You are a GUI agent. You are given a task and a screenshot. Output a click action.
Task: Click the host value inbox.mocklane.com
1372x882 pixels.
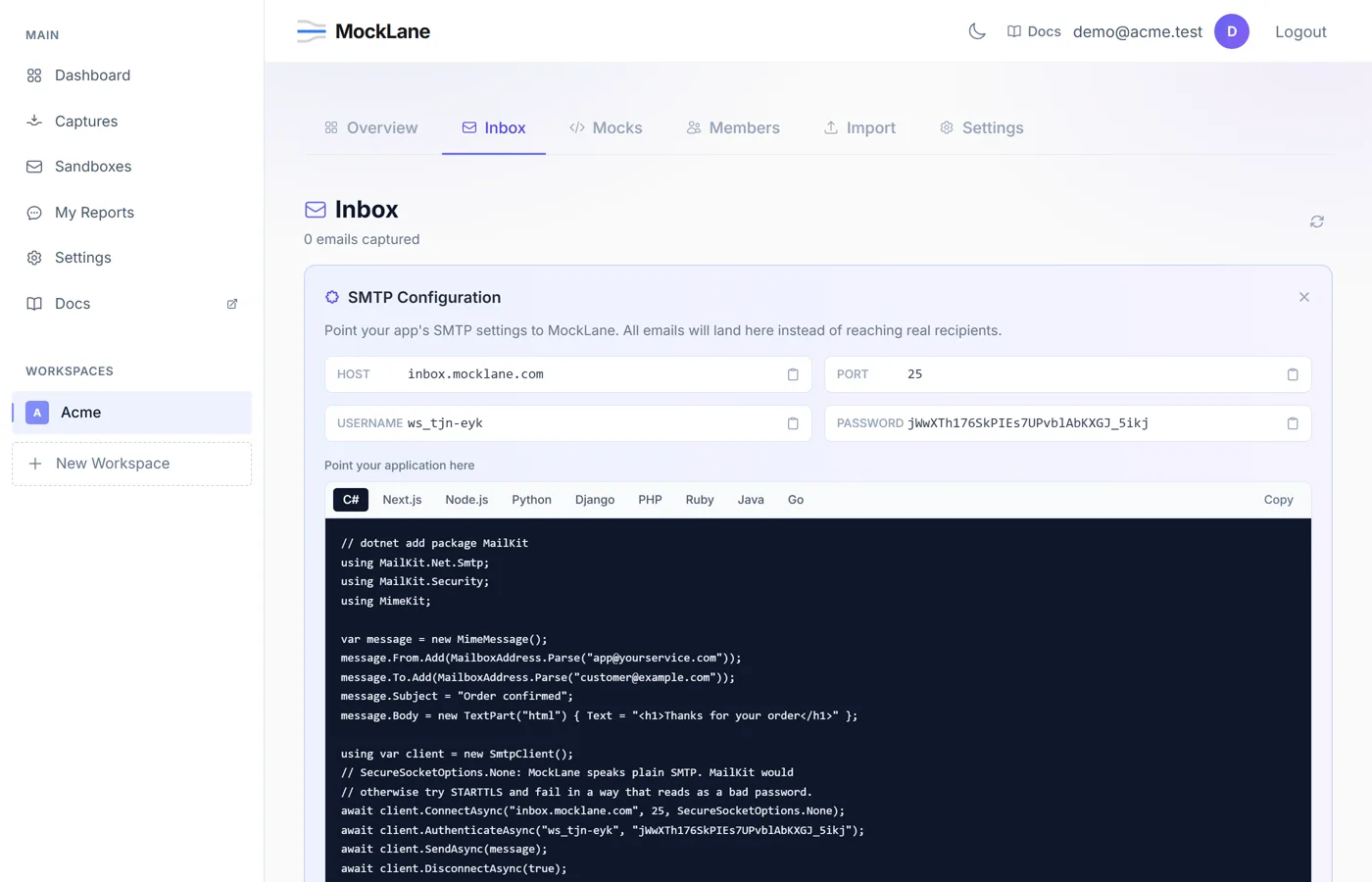click(475, 374)
